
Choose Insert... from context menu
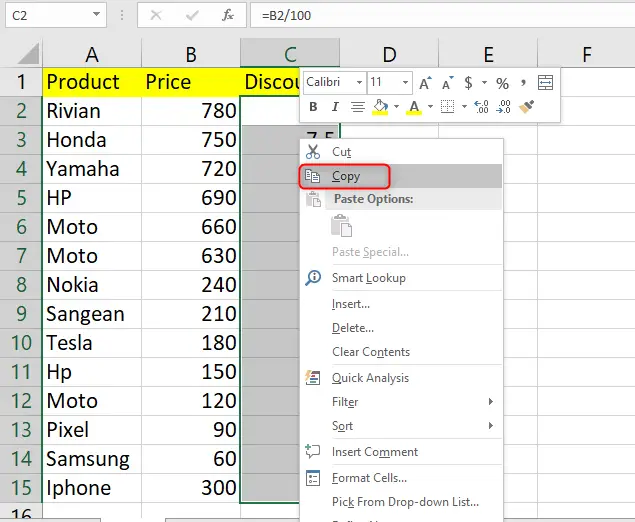pos(402,304)
